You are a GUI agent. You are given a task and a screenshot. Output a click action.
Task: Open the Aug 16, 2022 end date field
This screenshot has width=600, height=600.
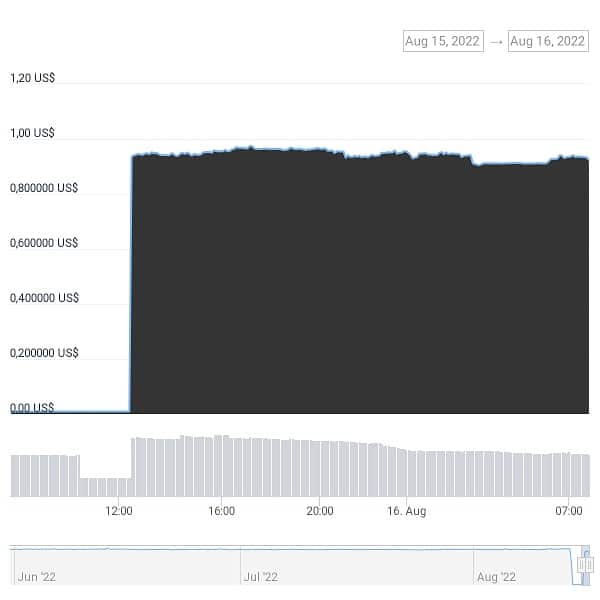tap(548, 41)
